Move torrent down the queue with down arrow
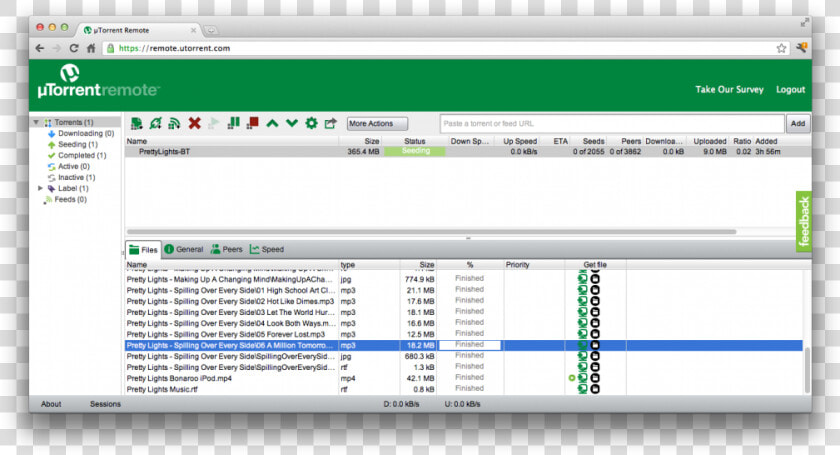 (x=291, y=123)
